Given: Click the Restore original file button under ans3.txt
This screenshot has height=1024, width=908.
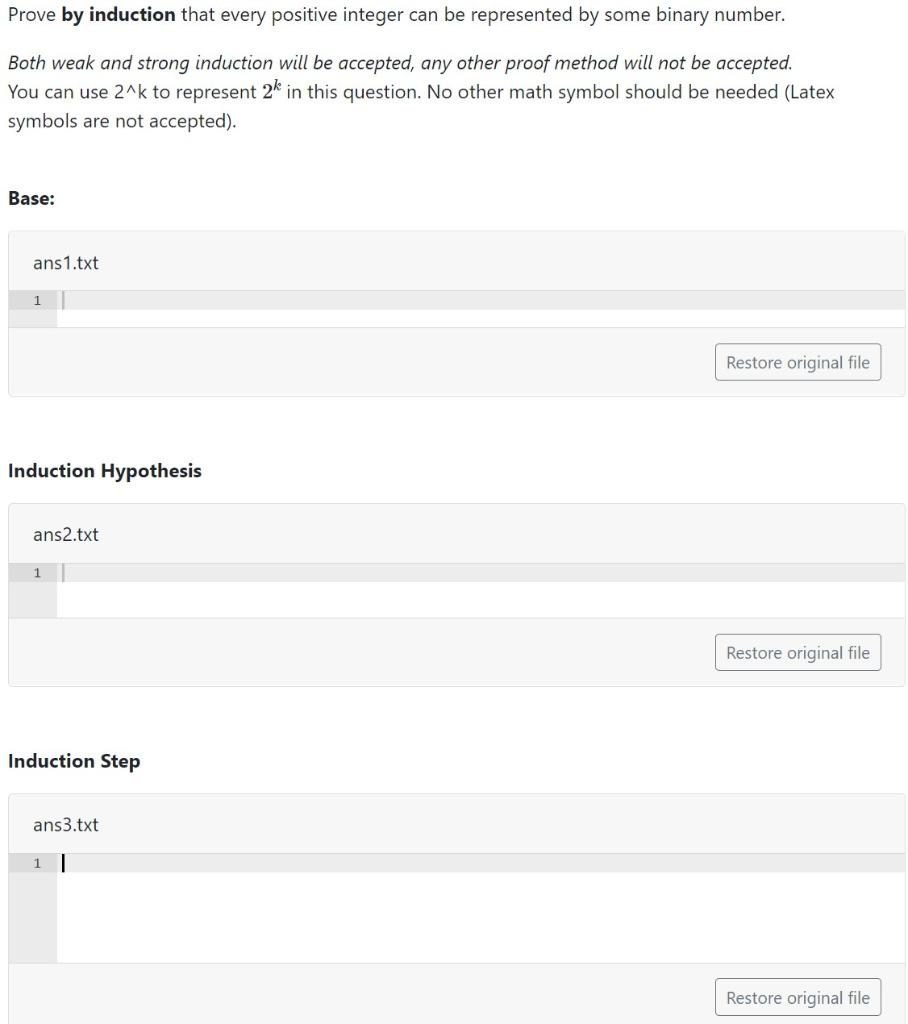Looking at the screenshot, I should click(797, 997).
